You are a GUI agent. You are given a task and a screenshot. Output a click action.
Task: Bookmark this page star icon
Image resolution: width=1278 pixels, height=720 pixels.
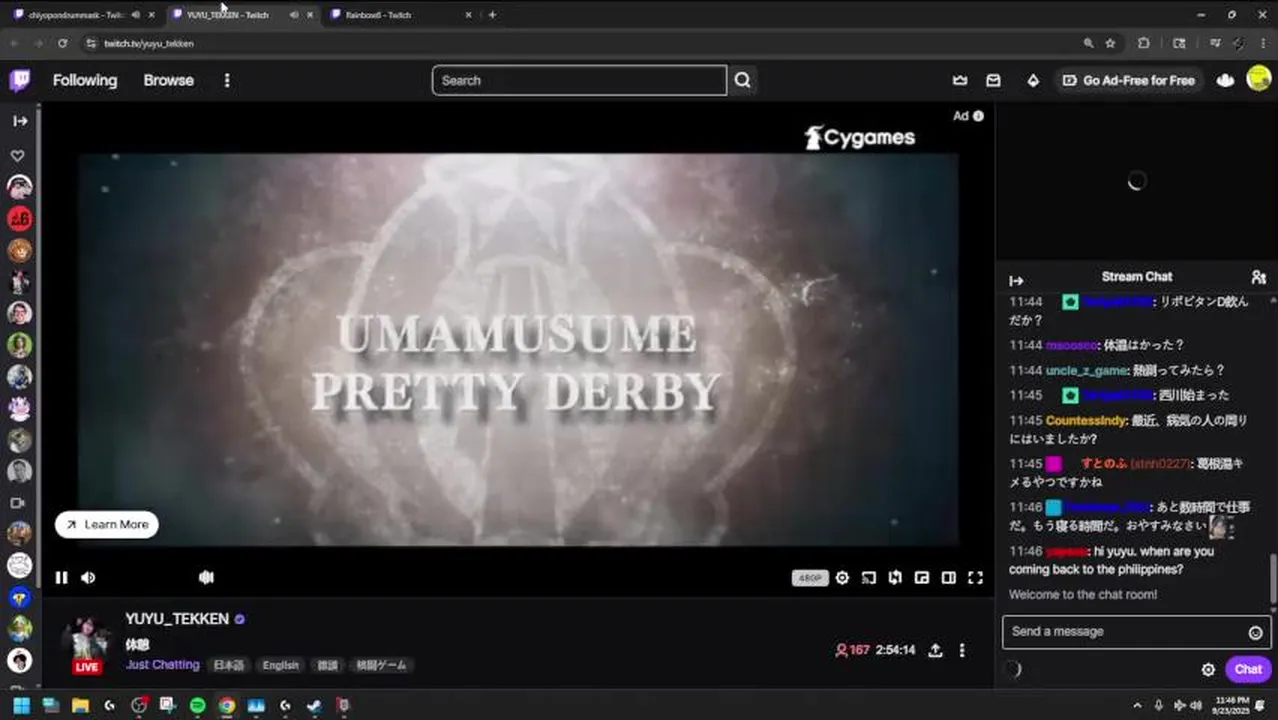click(x=1110, y=43)
